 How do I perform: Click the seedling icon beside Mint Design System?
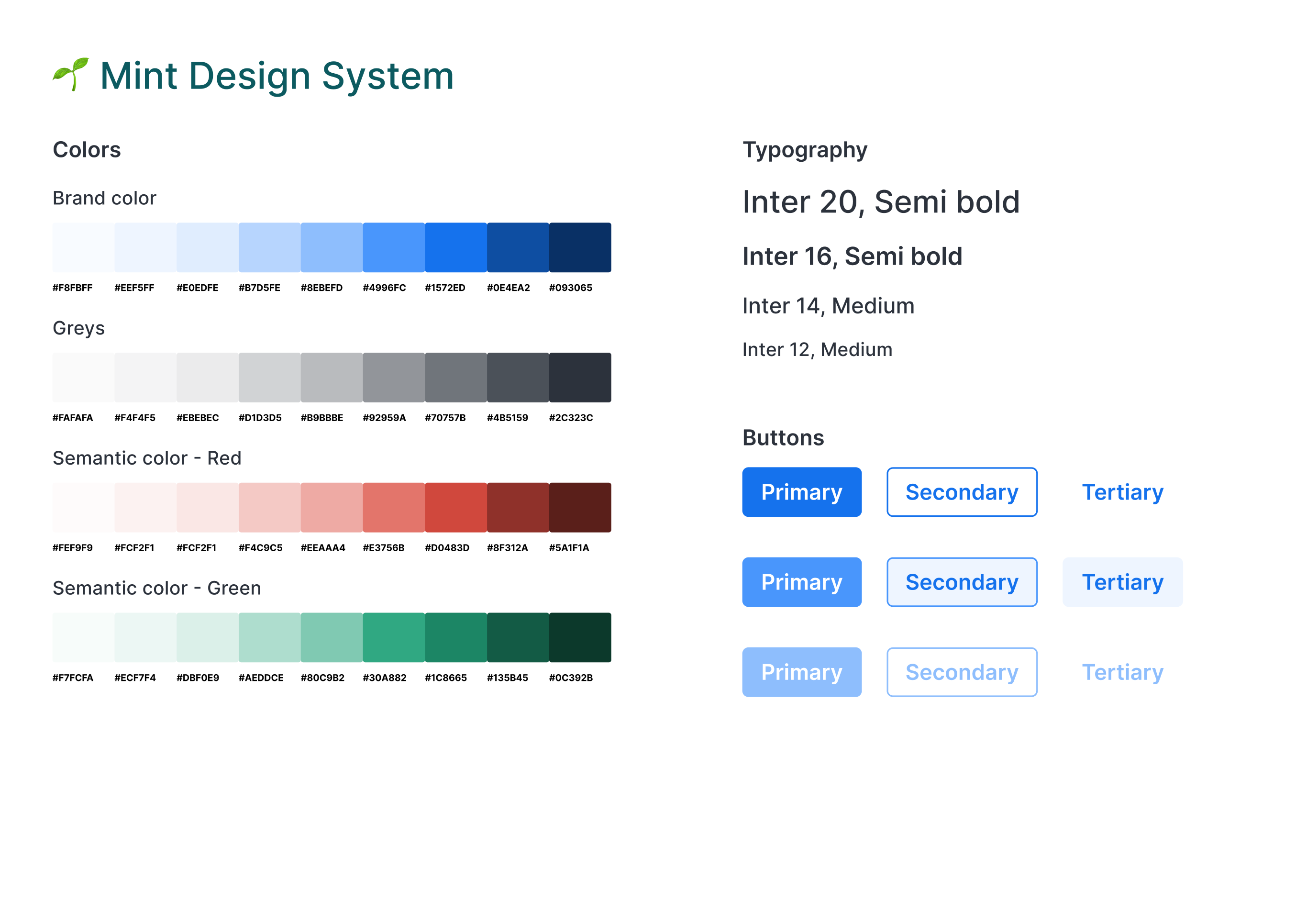point(71,74)
